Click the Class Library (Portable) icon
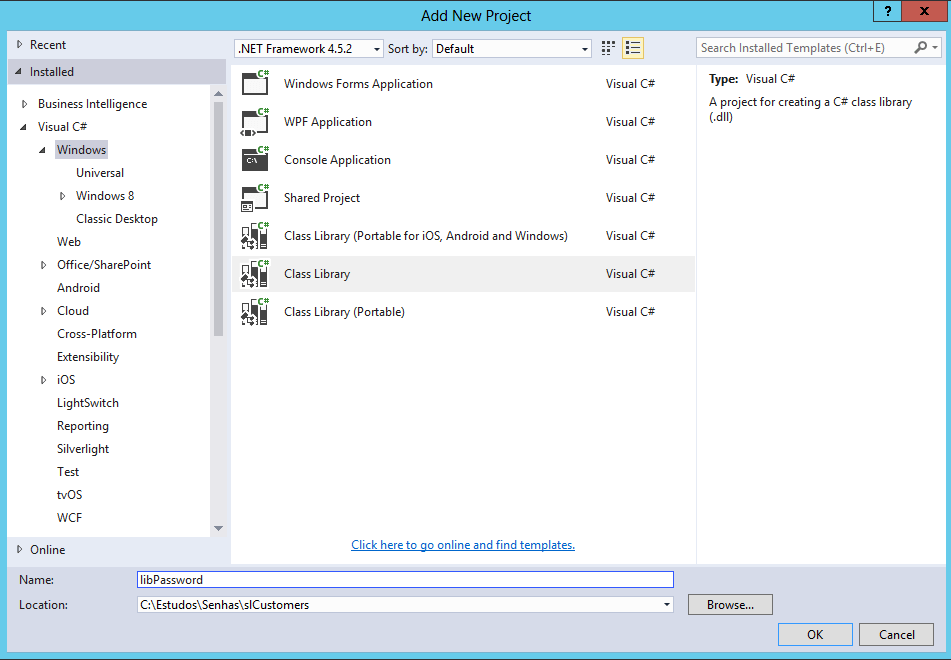This screenshot has height=660, width=951. tap(255, 312)
